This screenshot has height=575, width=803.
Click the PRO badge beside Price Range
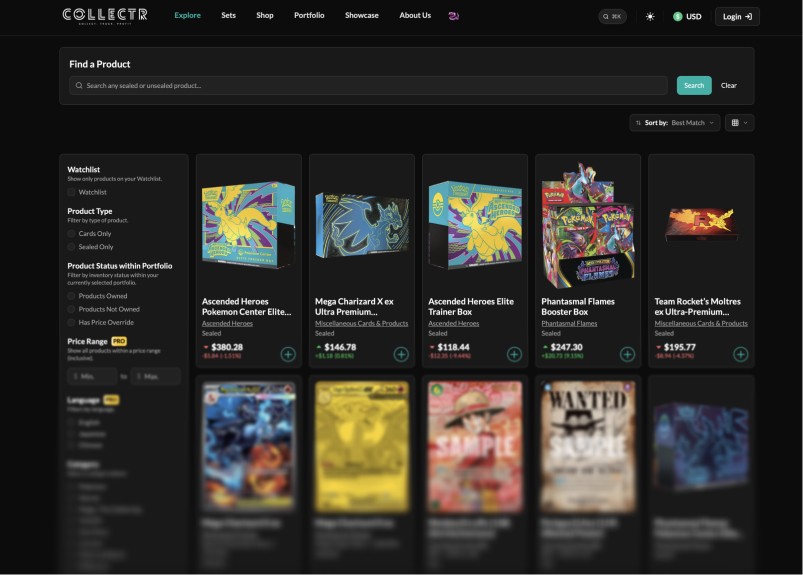tap(119, 341)
